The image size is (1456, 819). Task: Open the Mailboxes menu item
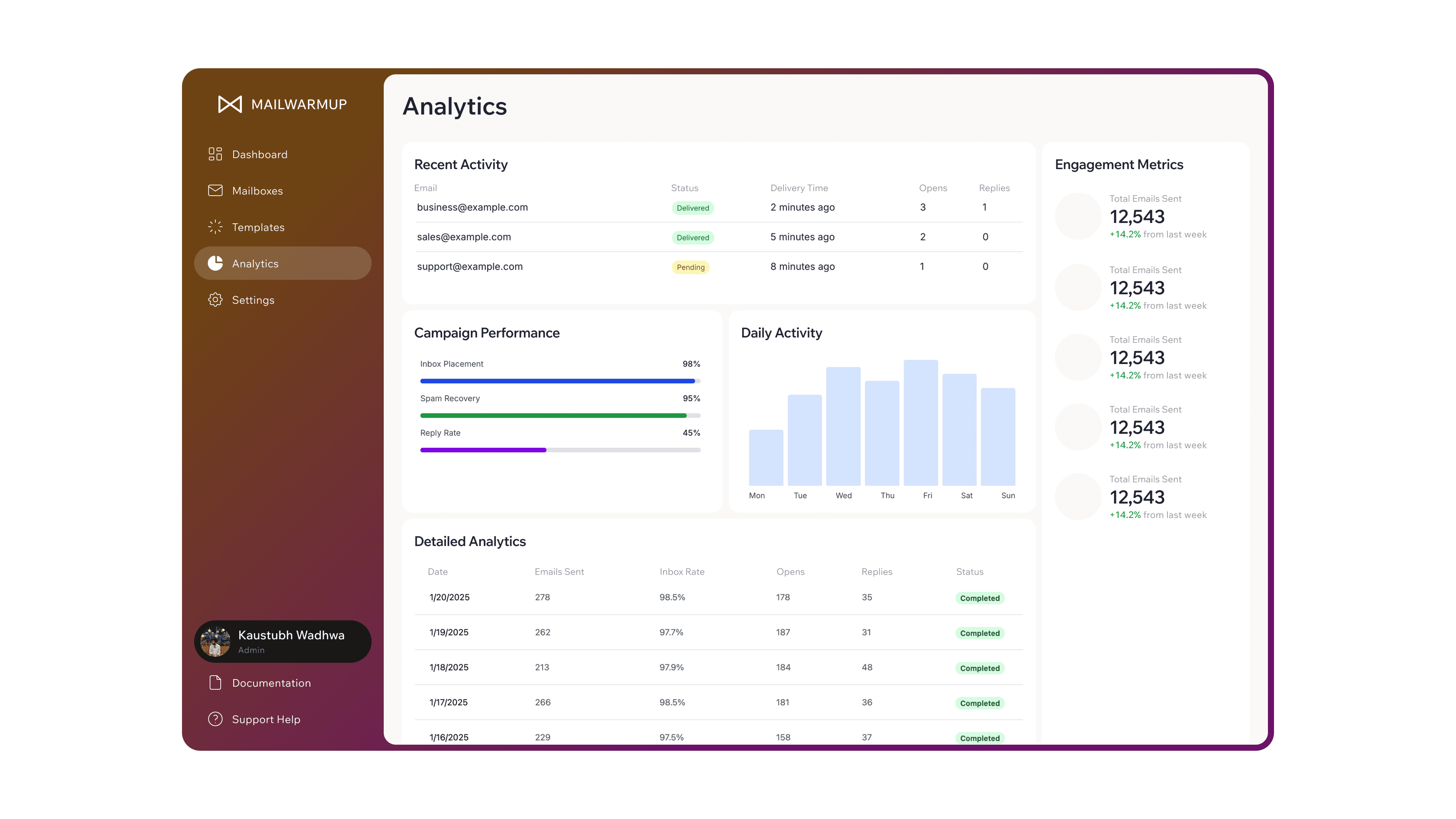point(257,191)
